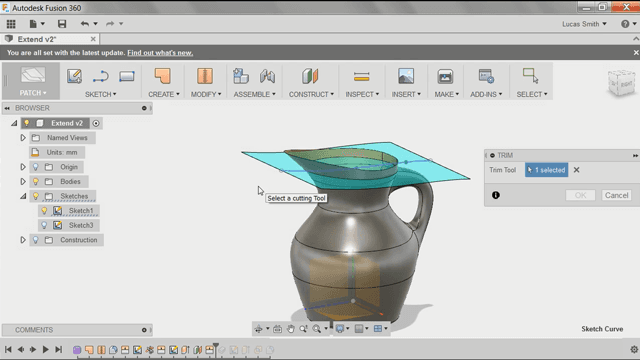The height and width of the screenshot is (360, 640).
Task: Select the Create Sketch tool icon
Action: pos(74,76)
